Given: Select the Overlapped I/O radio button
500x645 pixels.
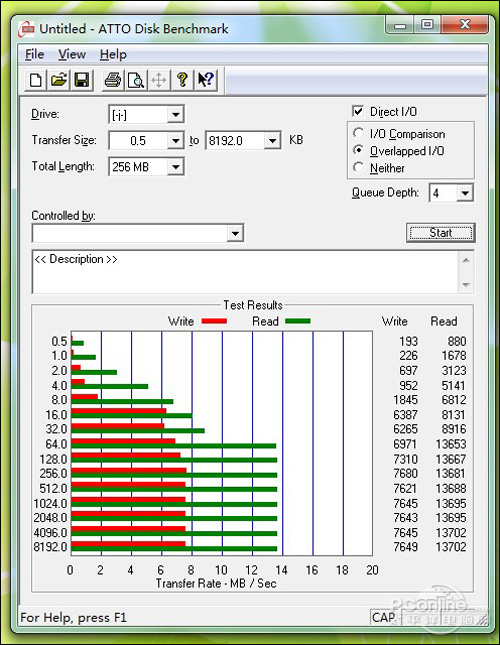Looking at the screenshot, I should [x=358, y=151].
